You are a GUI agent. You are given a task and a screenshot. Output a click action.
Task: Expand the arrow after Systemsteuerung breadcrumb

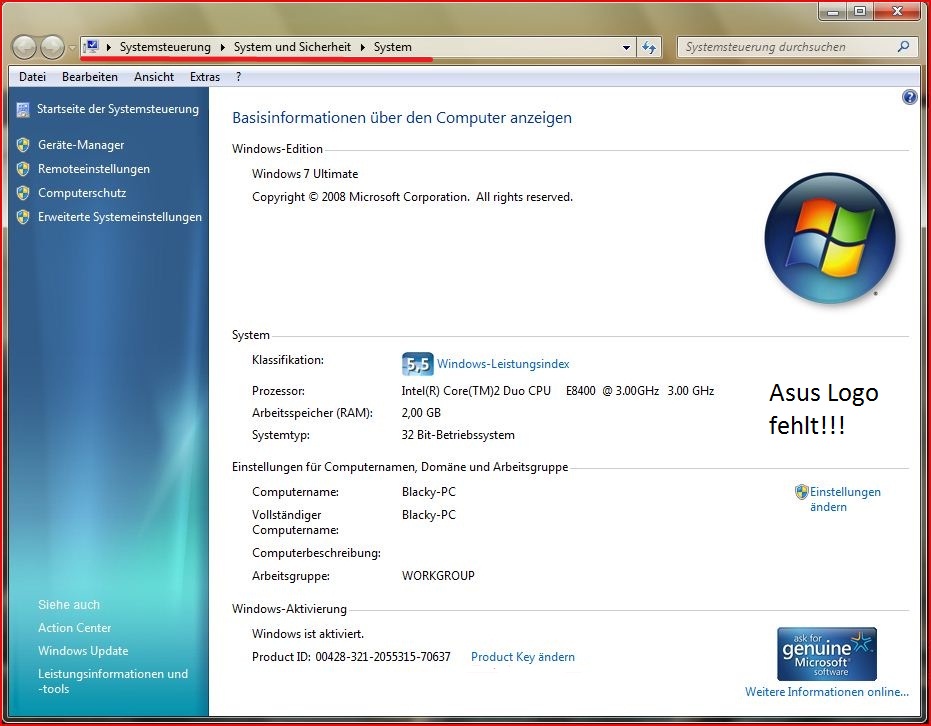coord(223,47)
